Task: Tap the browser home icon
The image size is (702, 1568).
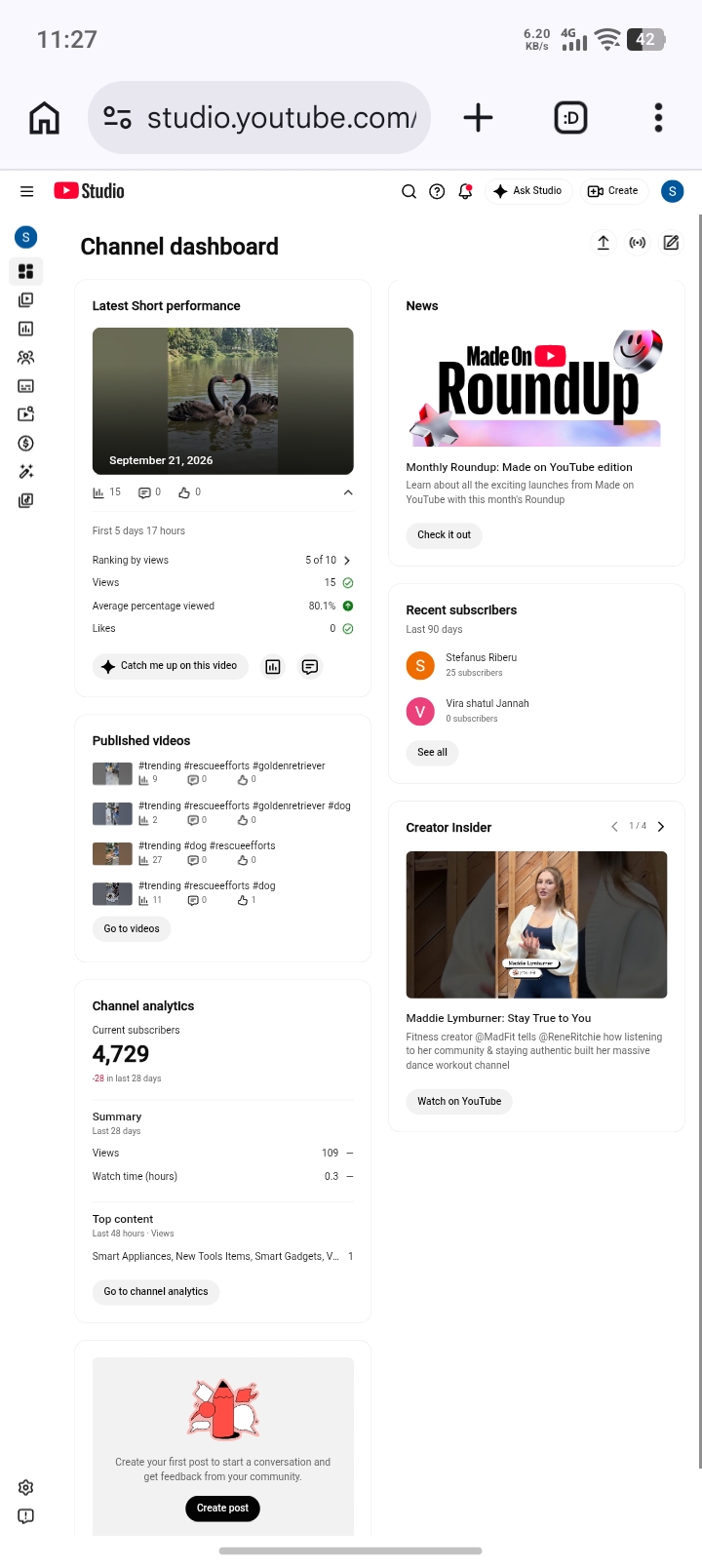Action: (x=45, y=118)
